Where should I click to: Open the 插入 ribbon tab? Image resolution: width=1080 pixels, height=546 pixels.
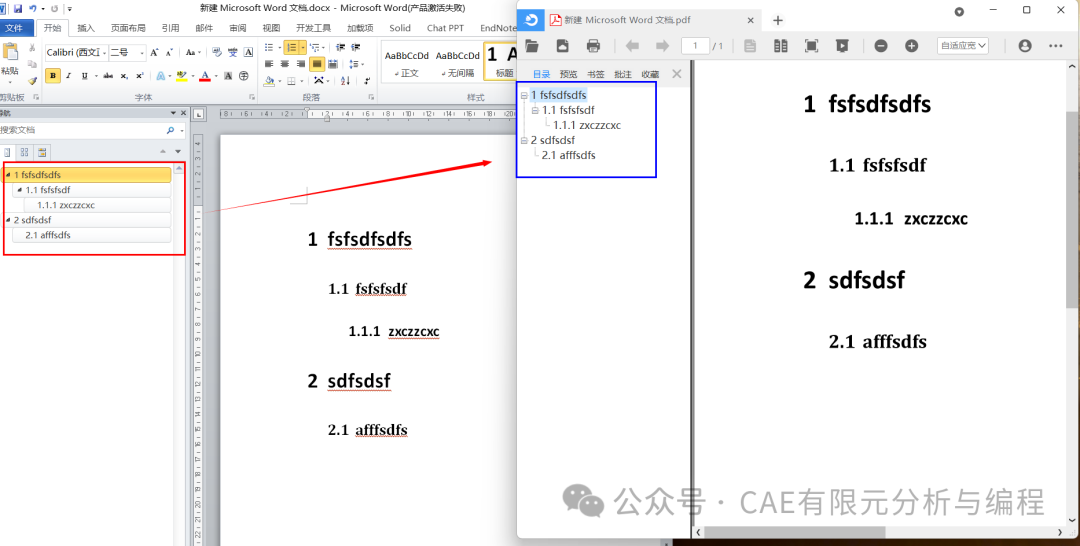[x=86, y=28]
